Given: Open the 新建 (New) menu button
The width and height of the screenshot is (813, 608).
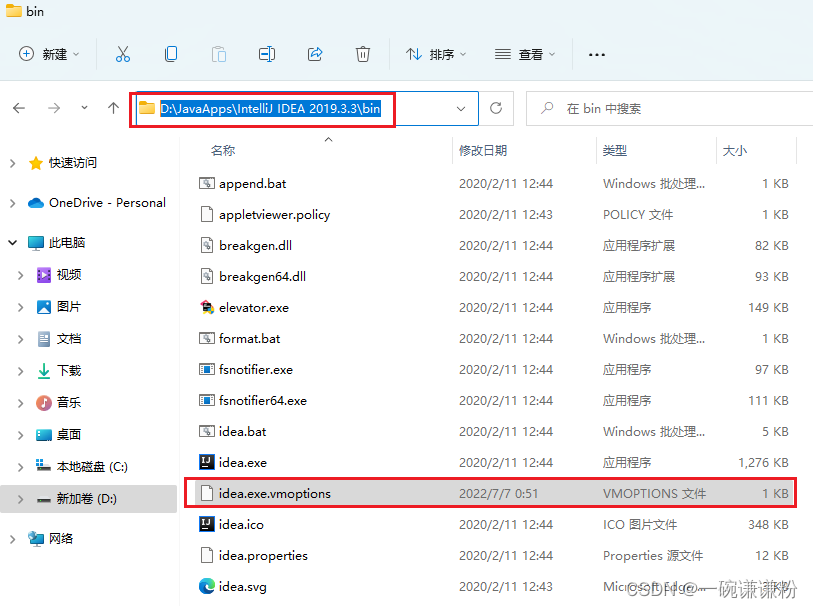Looking at the screenshot, I should pos(49,54).
